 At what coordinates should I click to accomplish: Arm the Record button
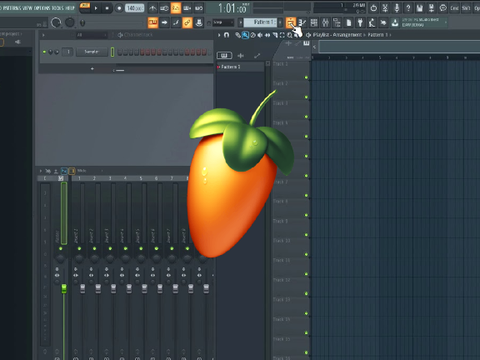coord(119,8)
